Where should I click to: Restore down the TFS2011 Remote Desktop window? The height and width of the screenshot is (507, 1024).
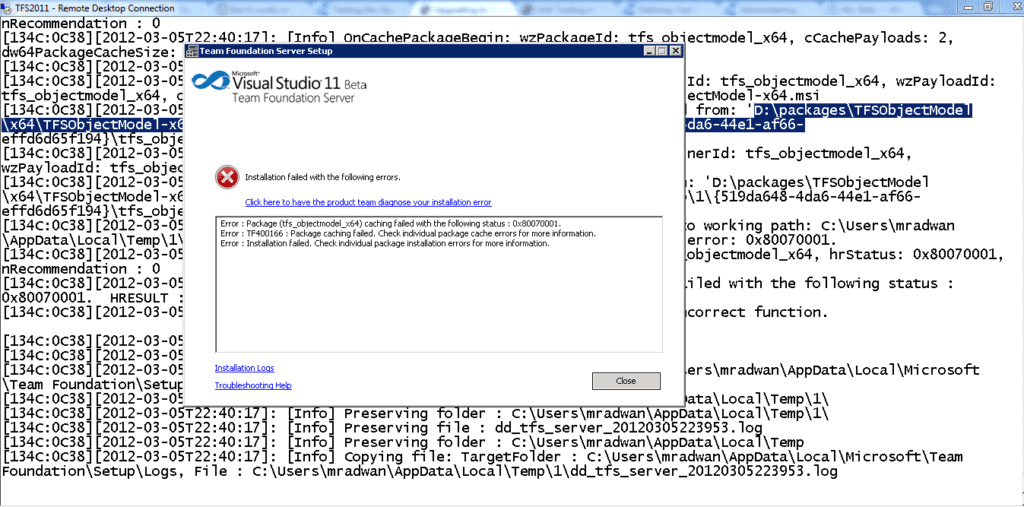click(x=989, y=7)
